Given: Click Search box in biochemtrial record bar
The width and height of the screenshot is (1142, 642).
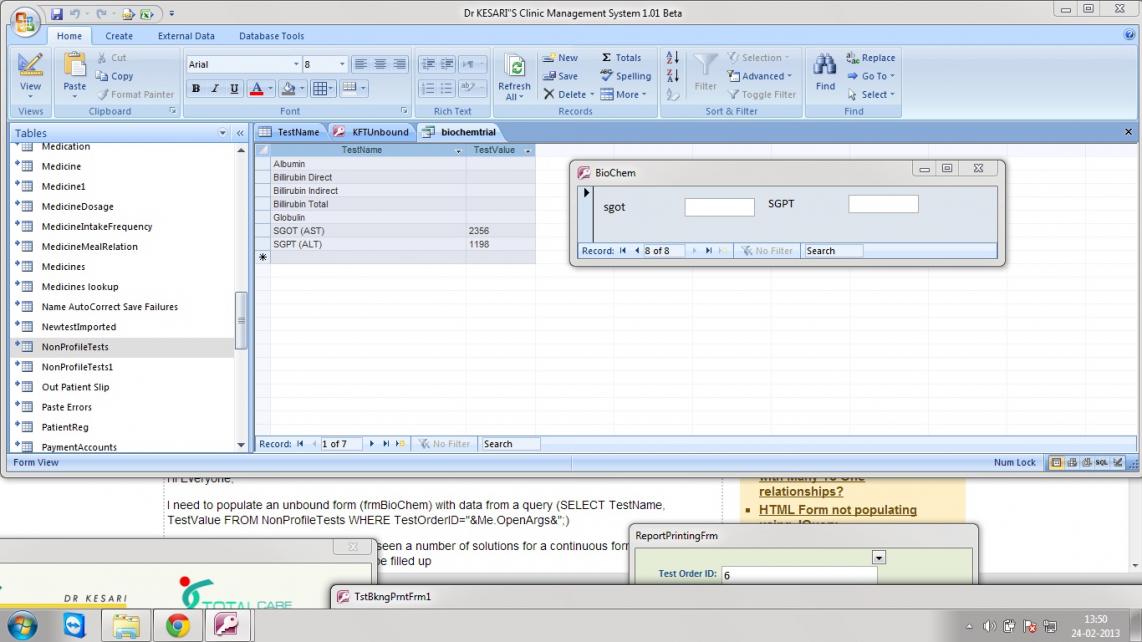Looking at the screenshot, I should point(510,444).
